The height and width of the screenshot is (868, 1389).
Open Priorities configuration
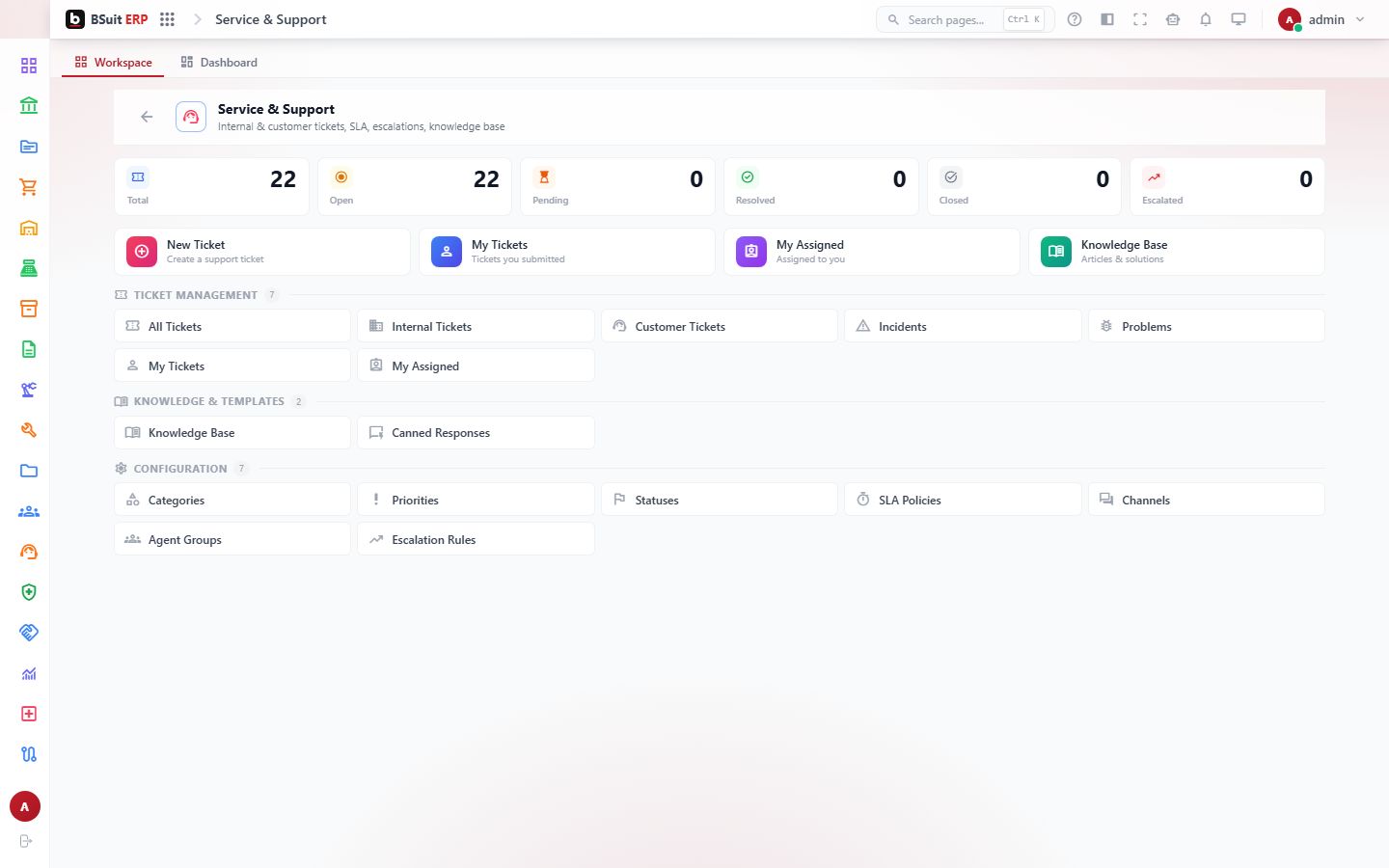point(476,500)
